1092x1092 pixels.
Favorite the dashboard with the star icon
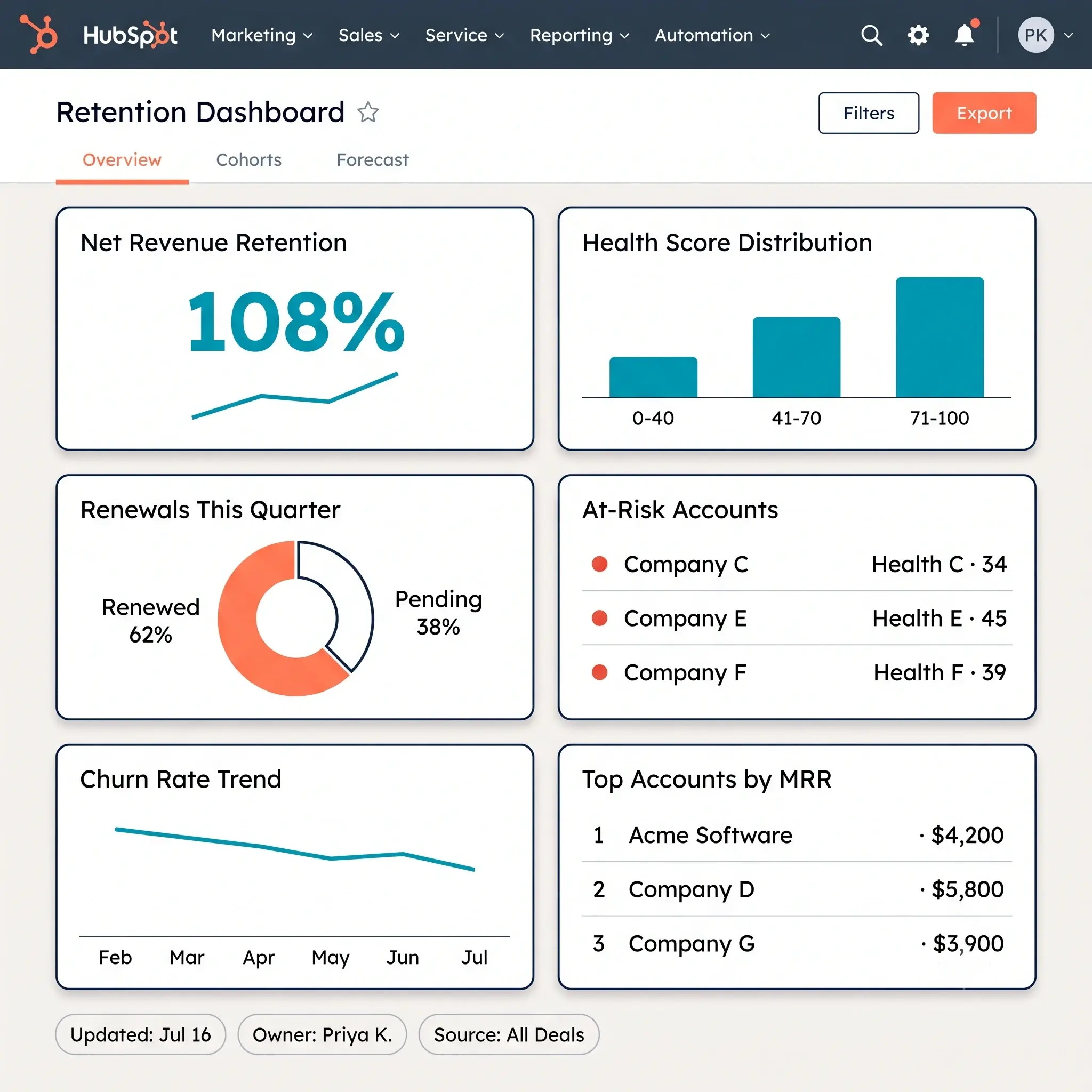pos(368,112)
